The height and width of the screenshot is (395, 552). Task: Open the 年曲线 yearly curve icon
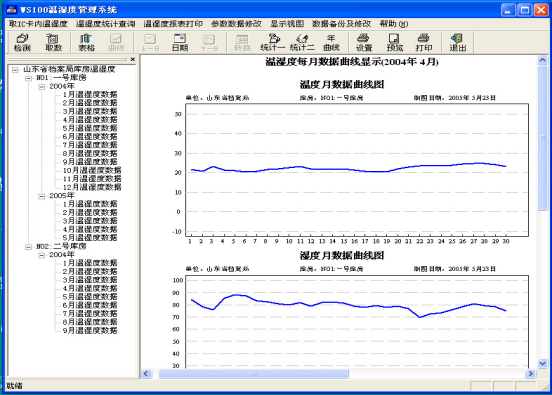pyautogui.click(x=331, y=43)
